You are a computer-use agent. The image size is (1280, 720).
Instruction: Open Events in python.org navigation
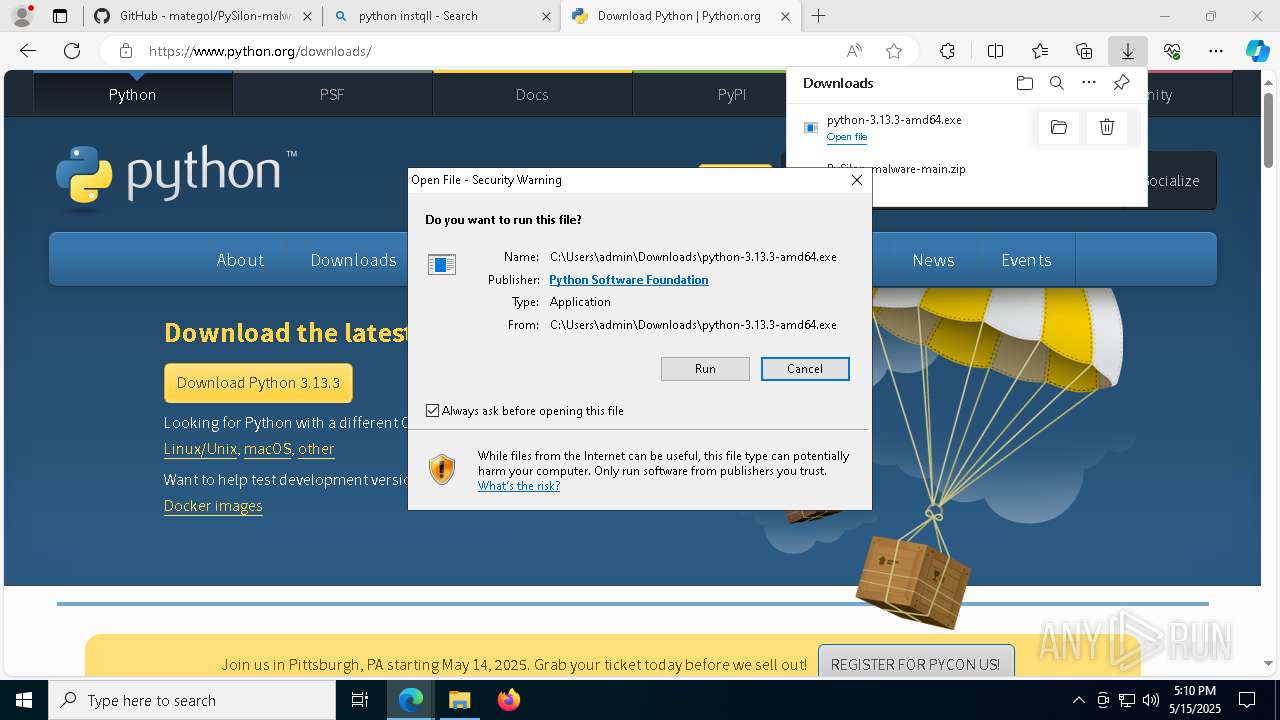[1026, 260]
